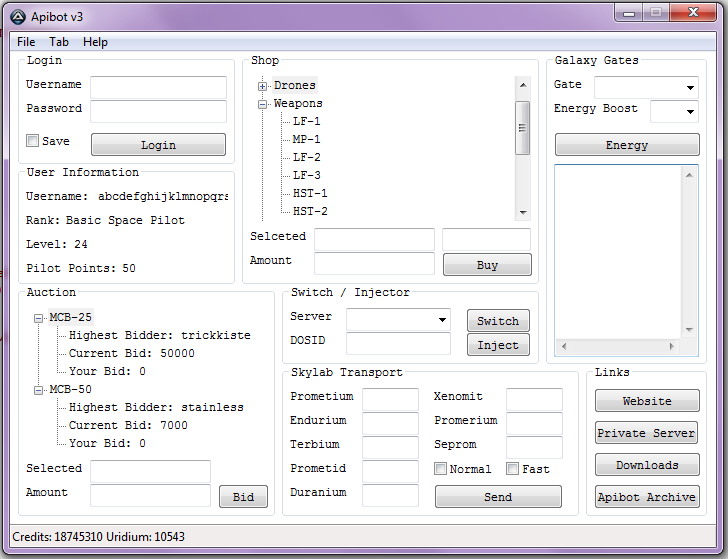
Task: Select 'Current Bid: 7000' row
Action: (128, 425)
